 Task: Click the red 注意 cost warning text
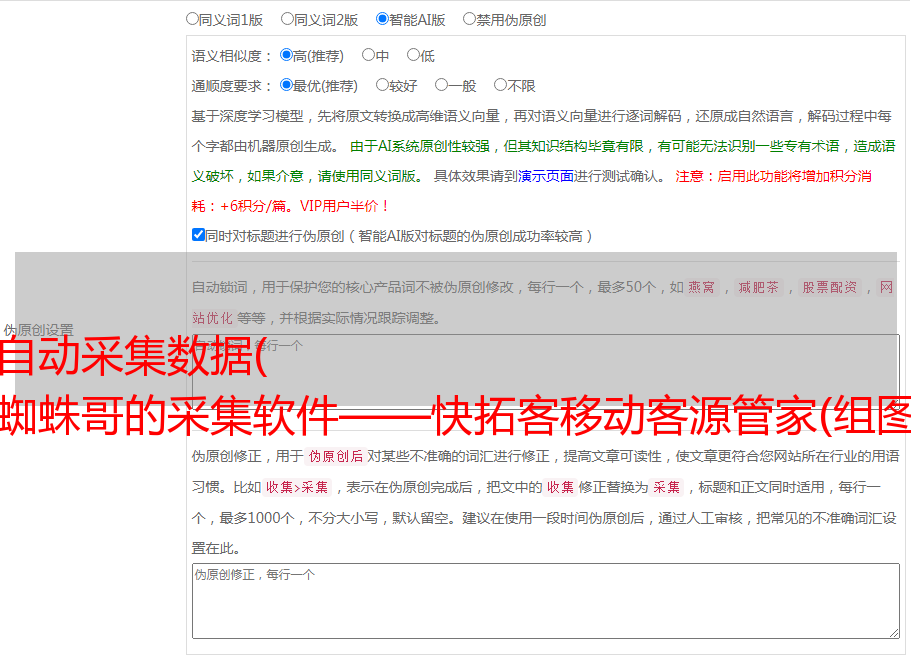coord(532,191)
